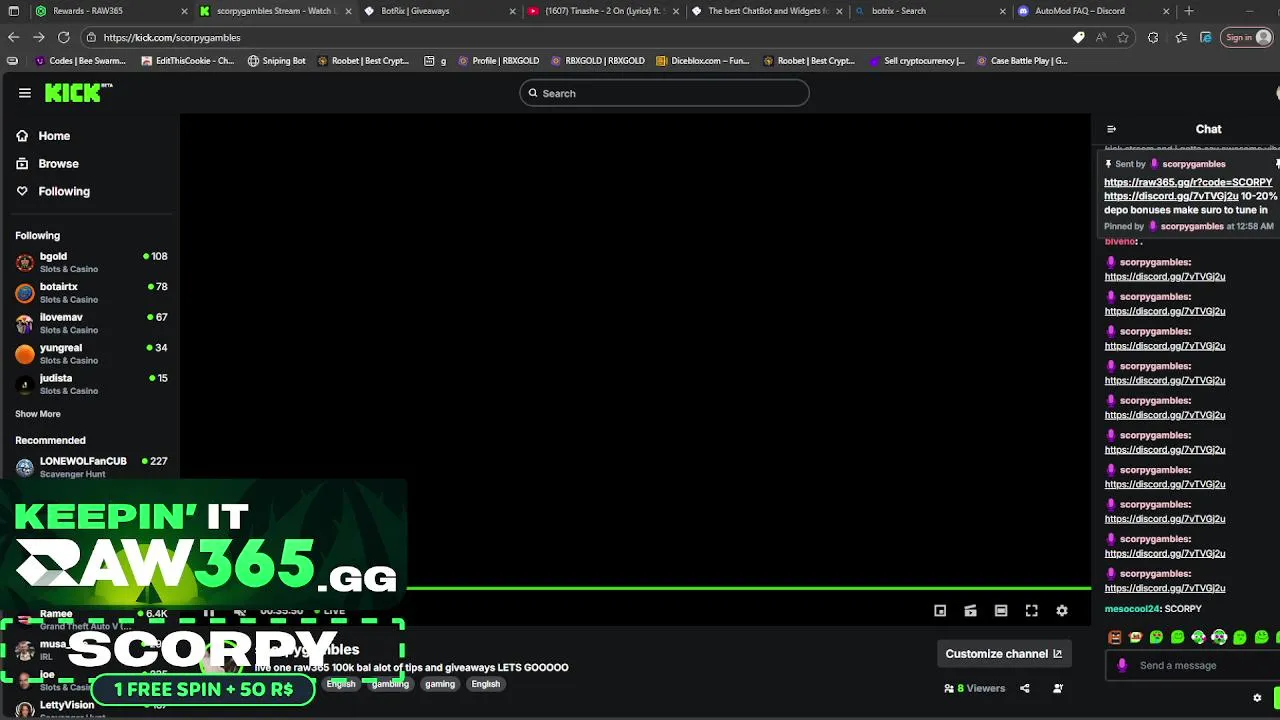Switch to AutoMod FAQ Discord tab
Image resolution: width=1280 pixels, height=720 pixels.
coord(1094,11)
